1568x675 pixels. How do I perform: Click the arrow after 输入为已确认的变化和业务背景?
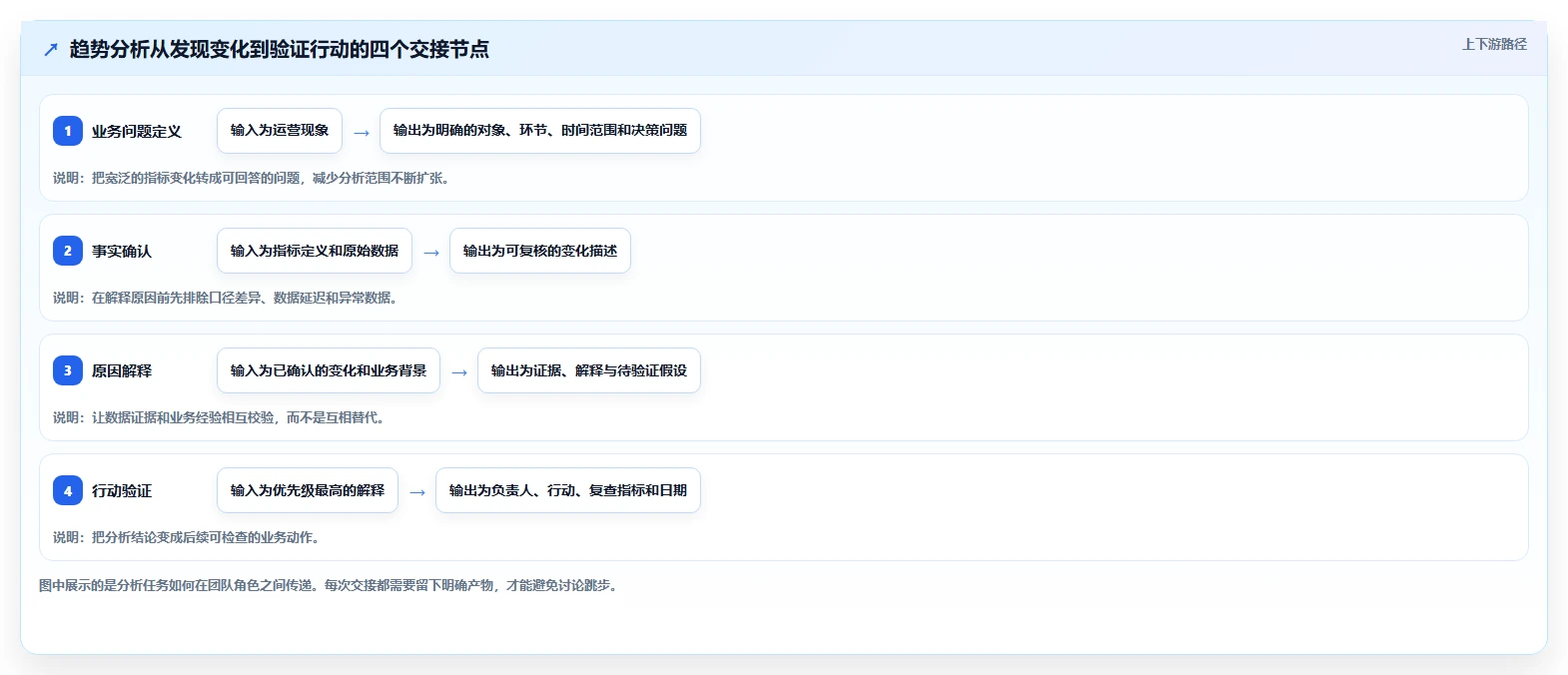pos(459,371)
